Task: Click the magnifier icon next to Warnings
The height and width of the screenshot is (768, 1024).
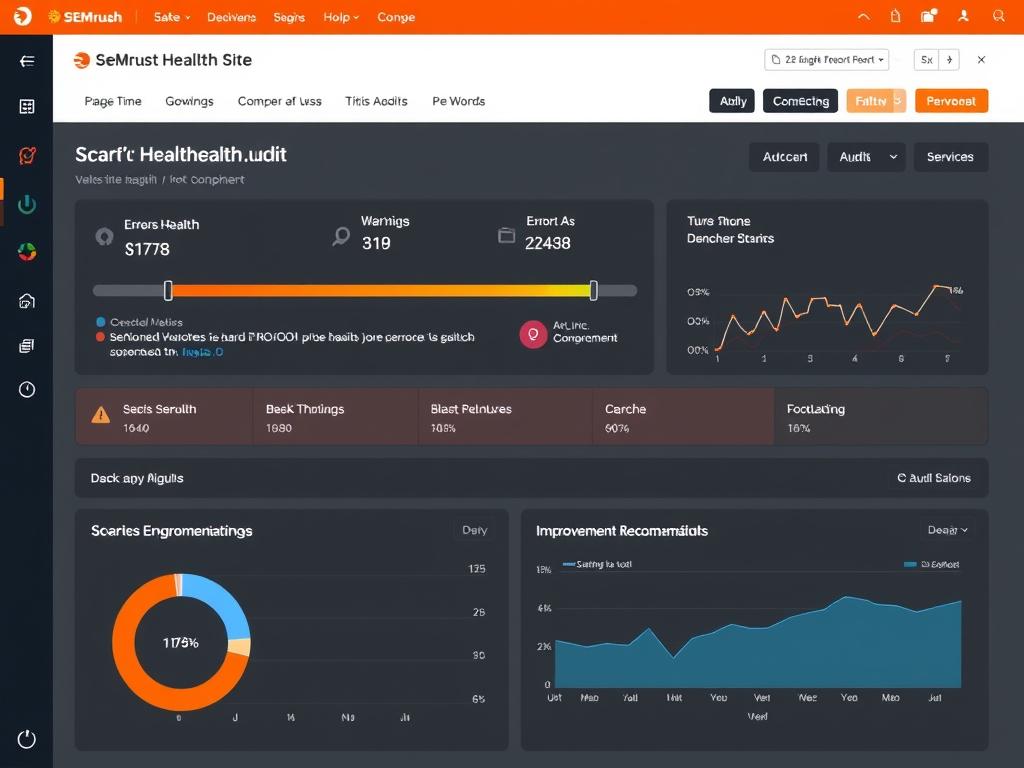Action: [341, 236]
